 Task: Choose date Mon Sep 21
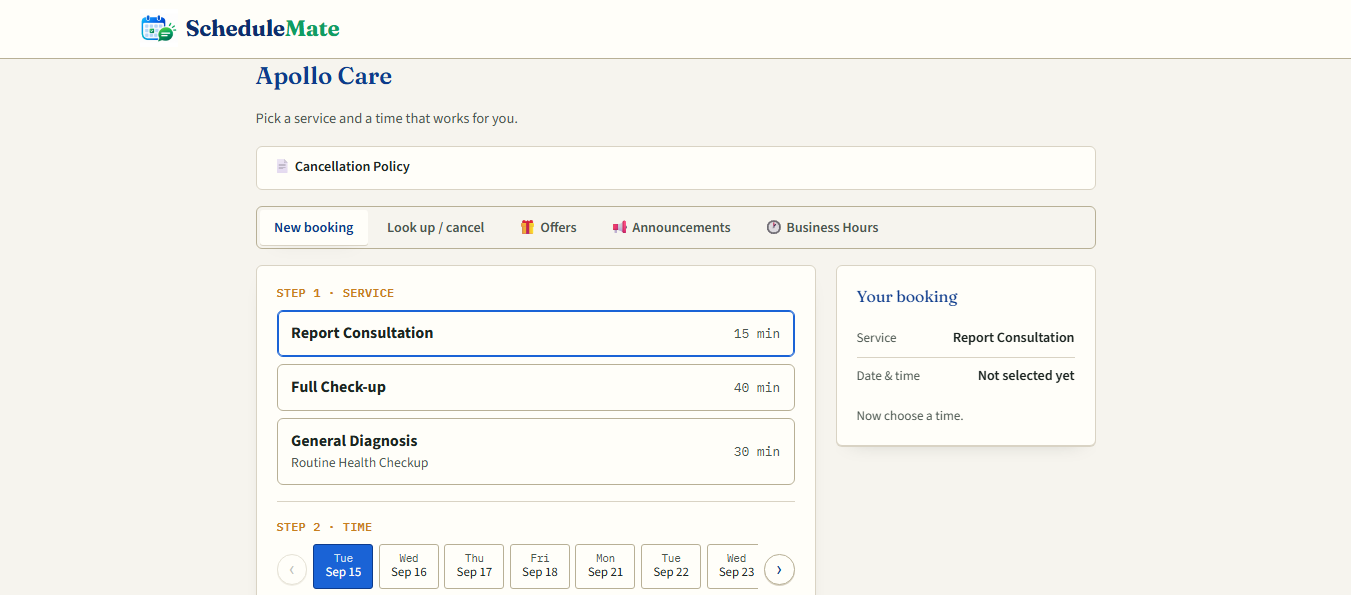[605, 566]
